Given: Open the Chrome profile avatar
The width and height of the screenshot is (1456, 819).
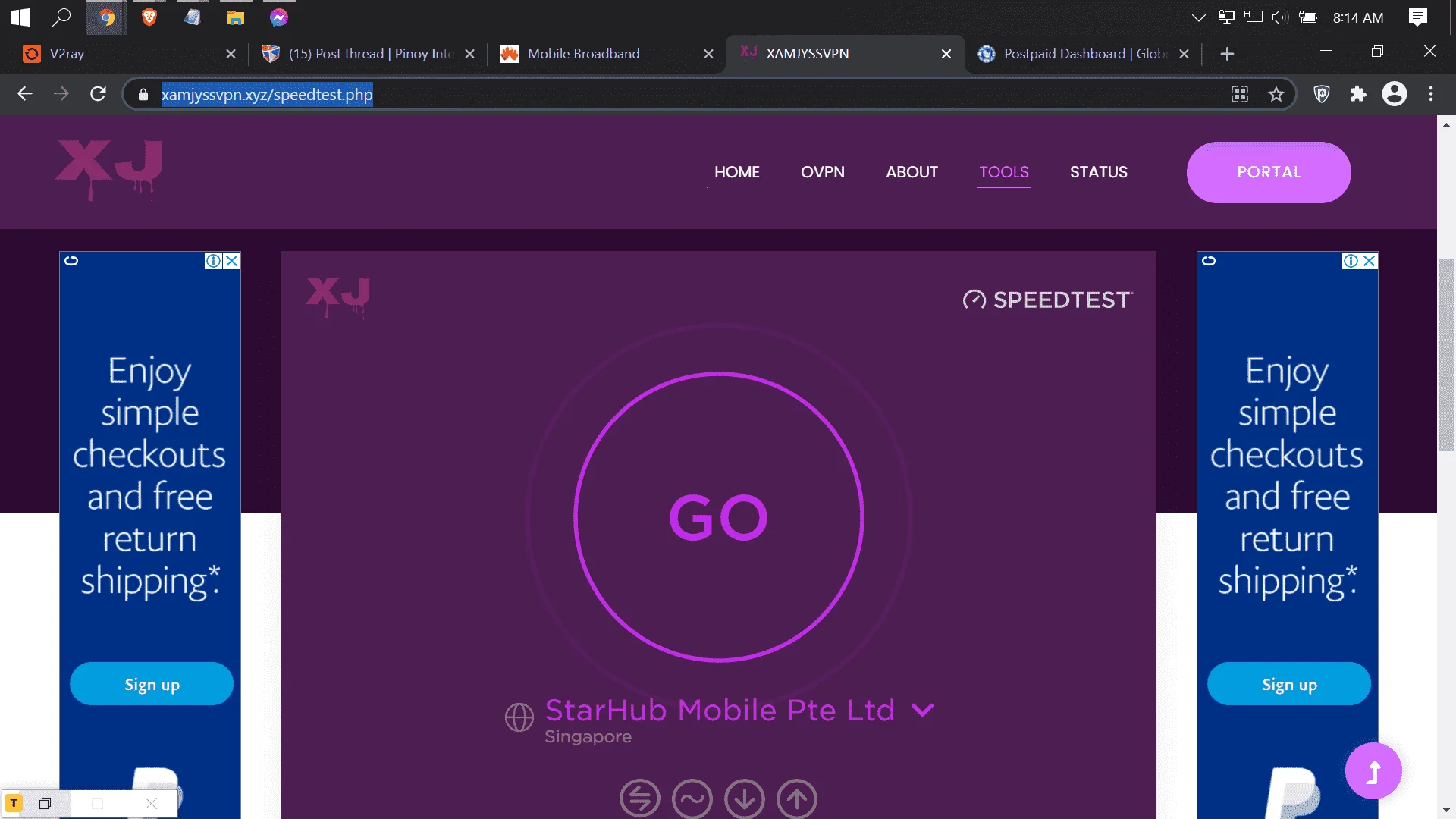Looking at the screenshot, I should tap(1395, 94).
